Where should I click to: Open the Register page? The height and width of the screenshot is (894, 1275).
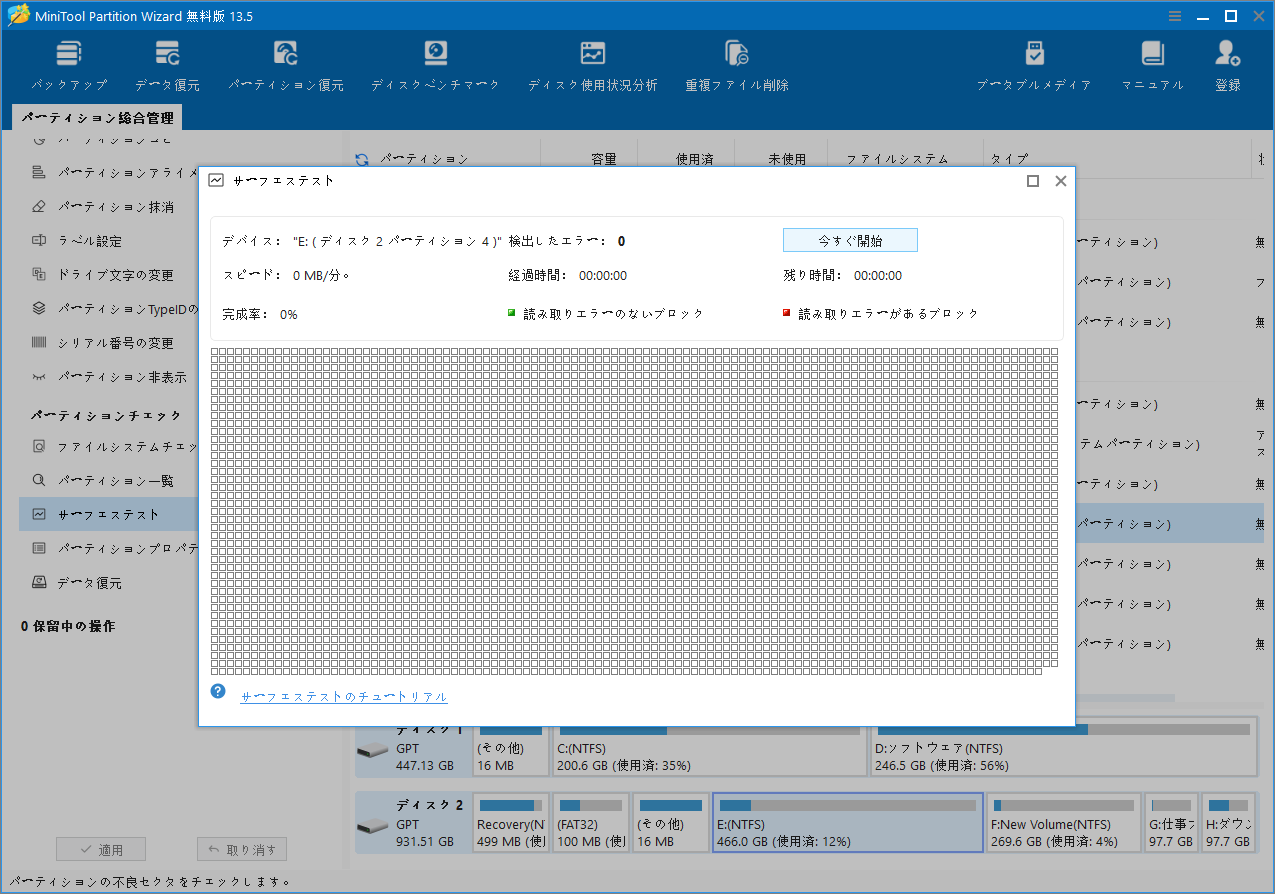[x=1227, y=62]
